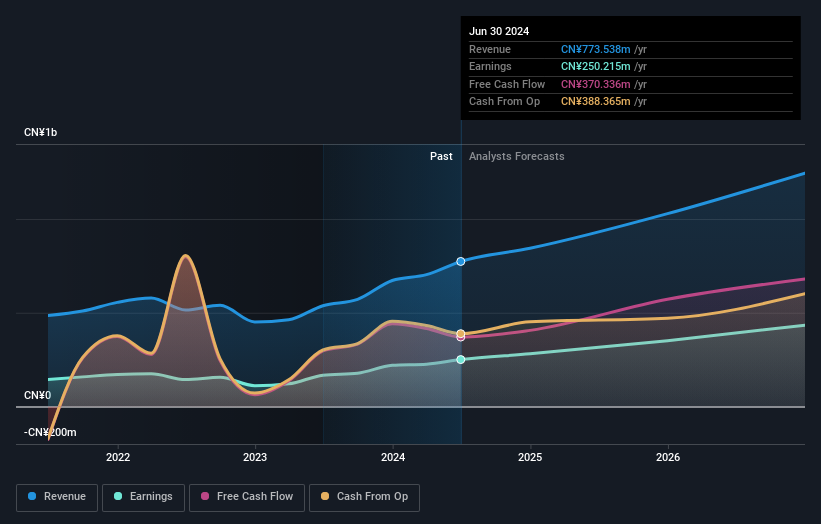Click the Free Cash Flow tooltip row label

(x=507, y=84)
